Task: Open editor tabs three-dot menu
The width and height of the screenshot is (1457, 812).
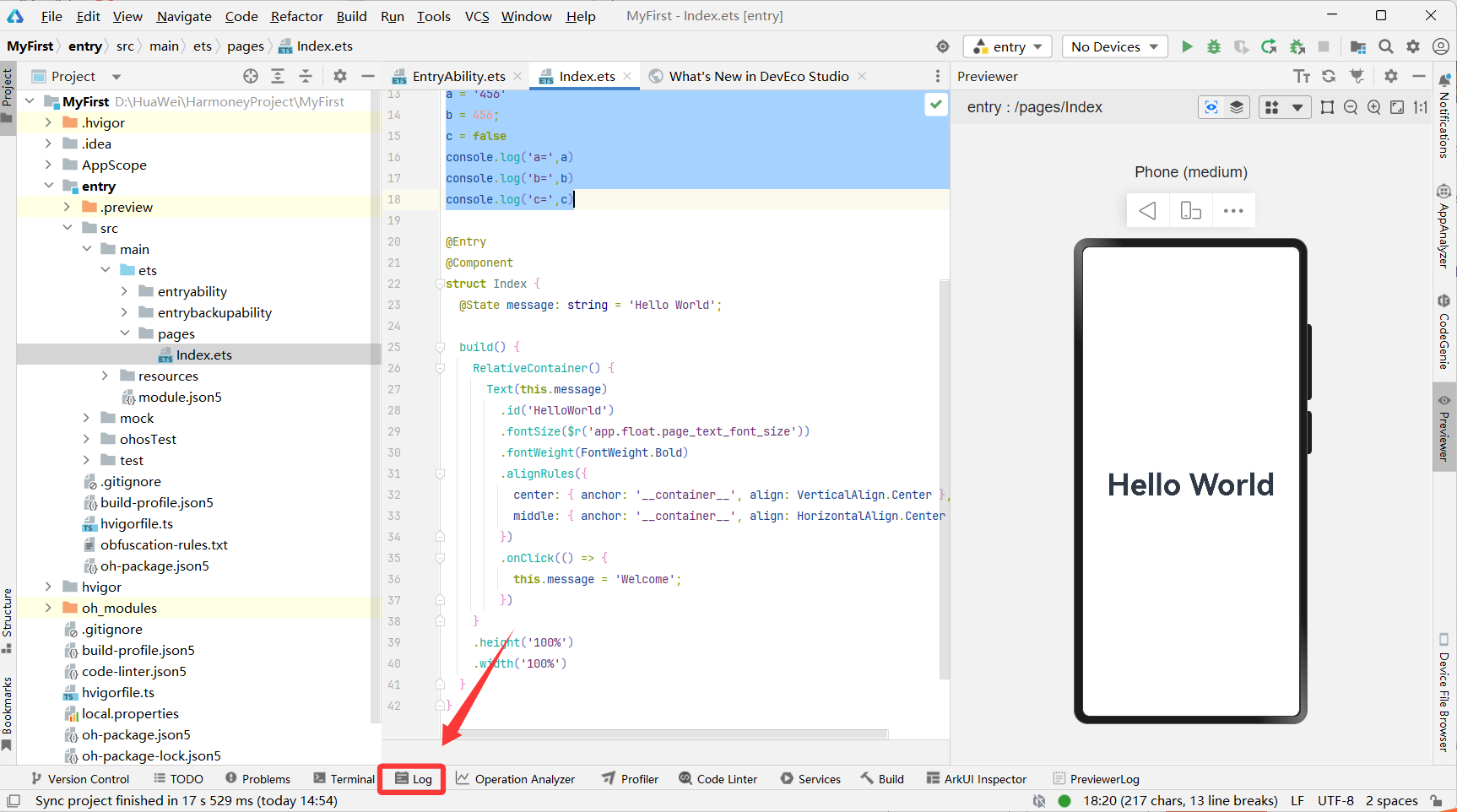Action: (938, 76)
